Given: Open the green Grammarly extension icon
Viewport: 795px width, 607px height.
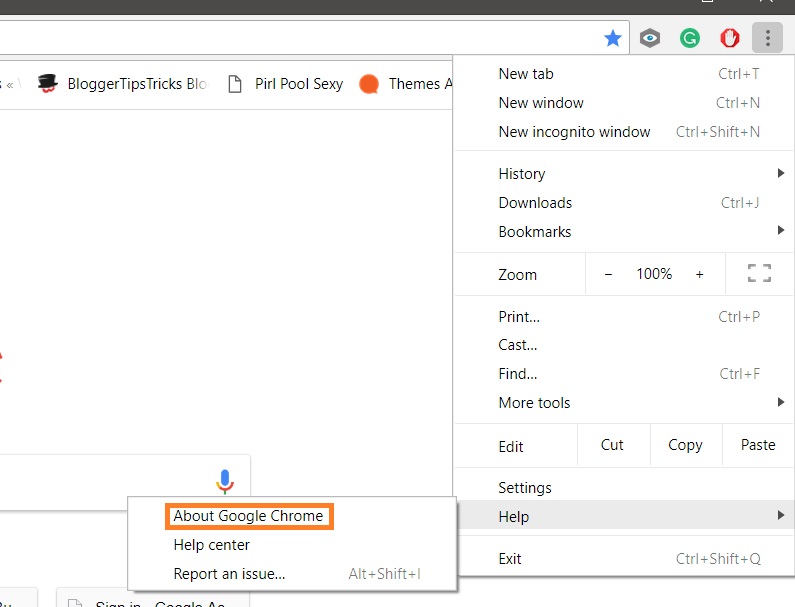Looking at the screenshot, I should click(690, 38).
